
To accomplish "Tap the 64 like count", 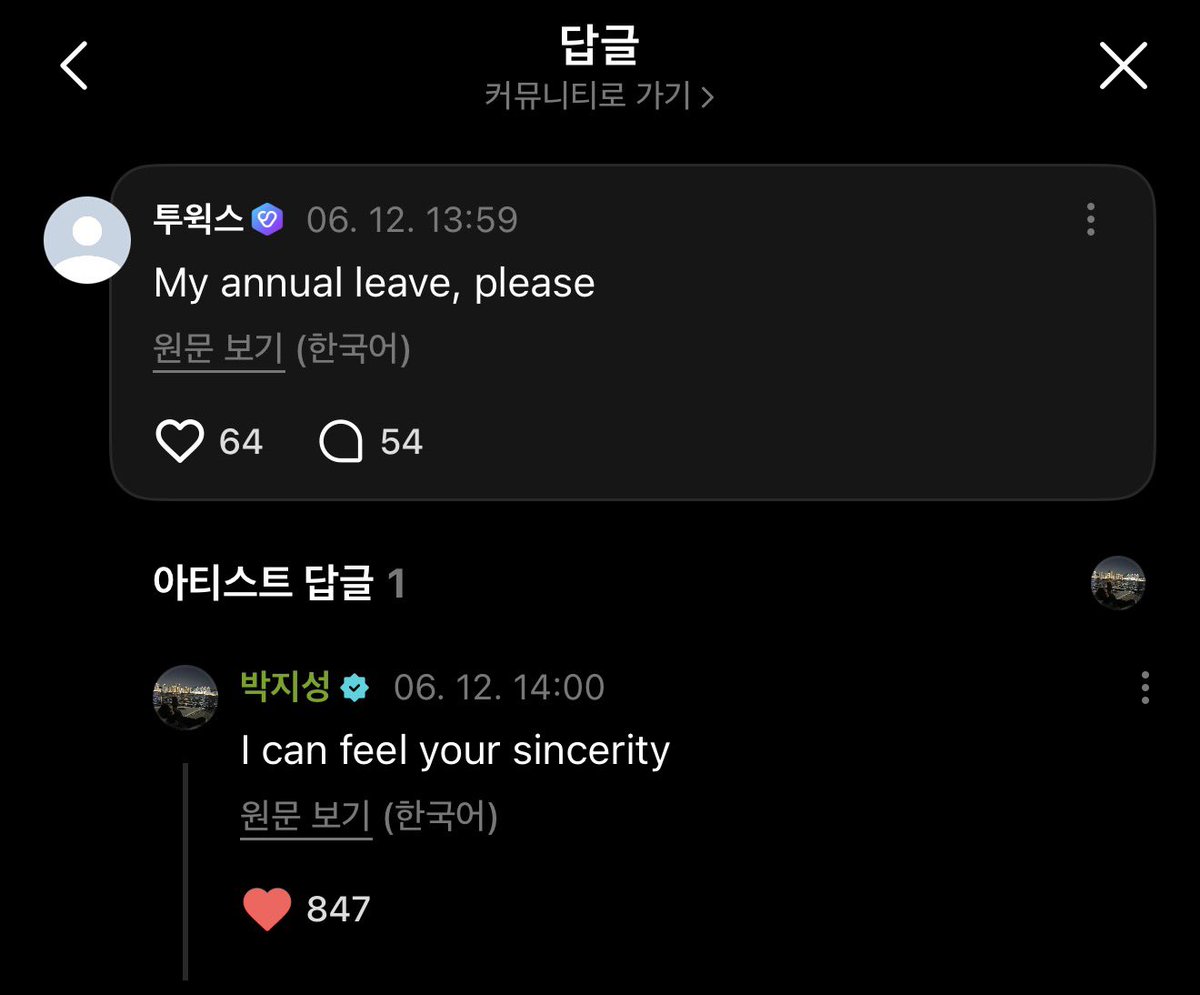I will point(241,441).
